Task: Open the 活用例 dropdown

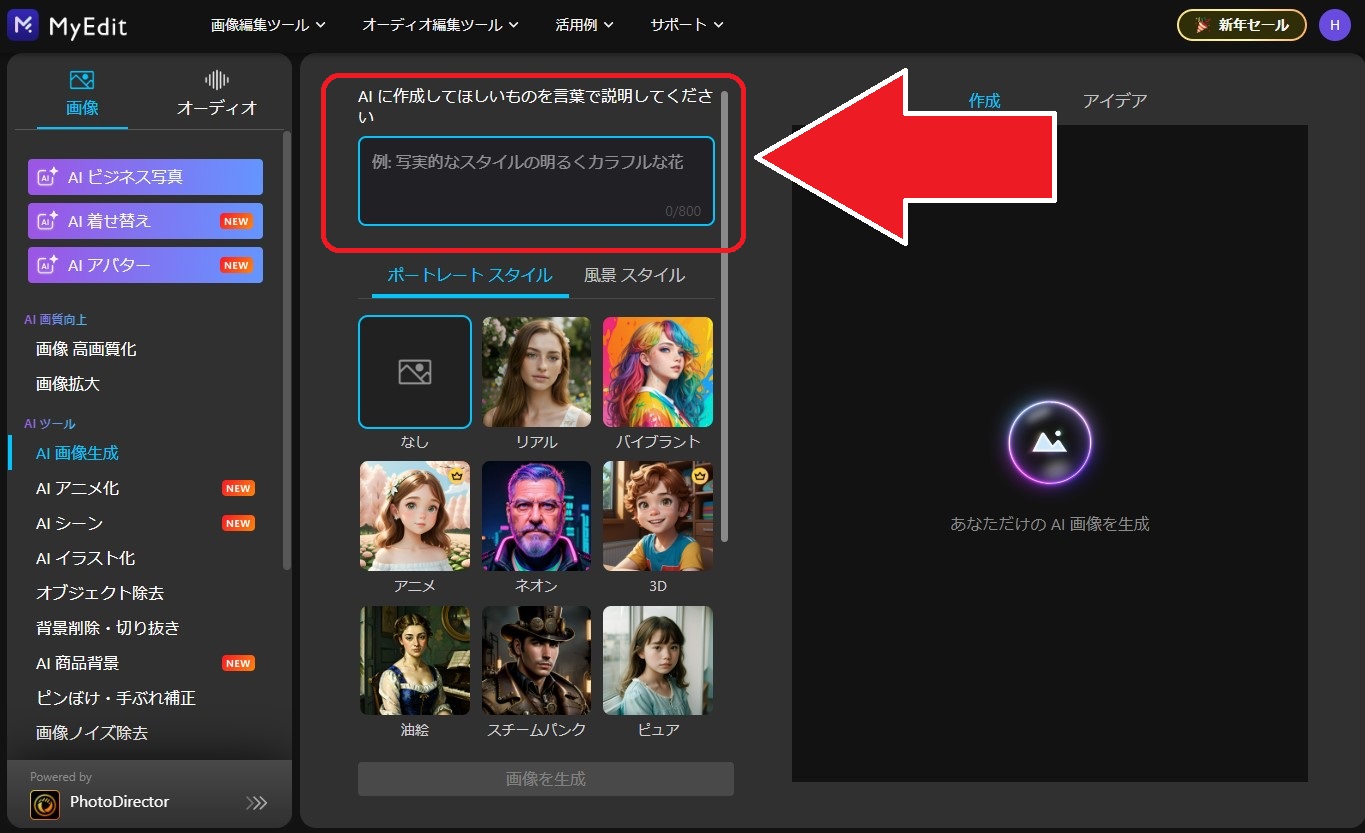Action: coord(584,25)
